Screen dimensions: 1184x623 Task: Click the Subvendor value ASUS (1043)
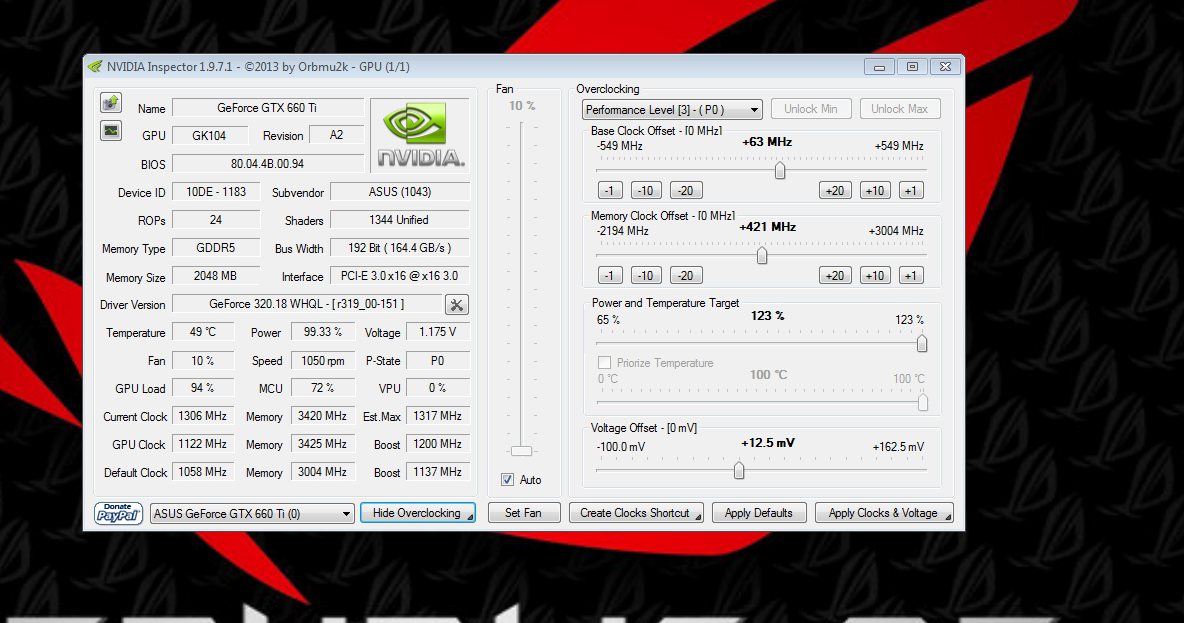click(x=399, y=192)
